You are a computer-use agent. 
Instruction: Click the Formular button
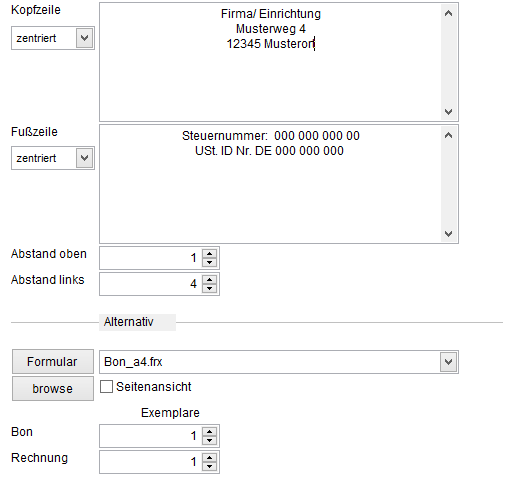tap(53, 362)
